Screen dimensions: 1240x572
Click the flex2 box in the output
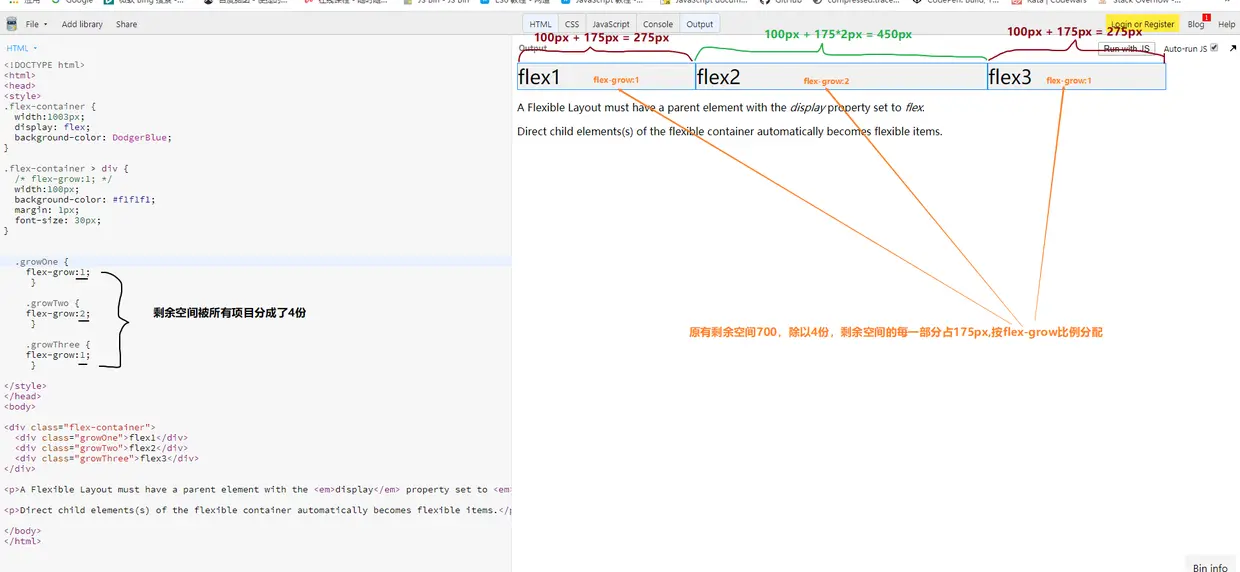click(841, 77)
